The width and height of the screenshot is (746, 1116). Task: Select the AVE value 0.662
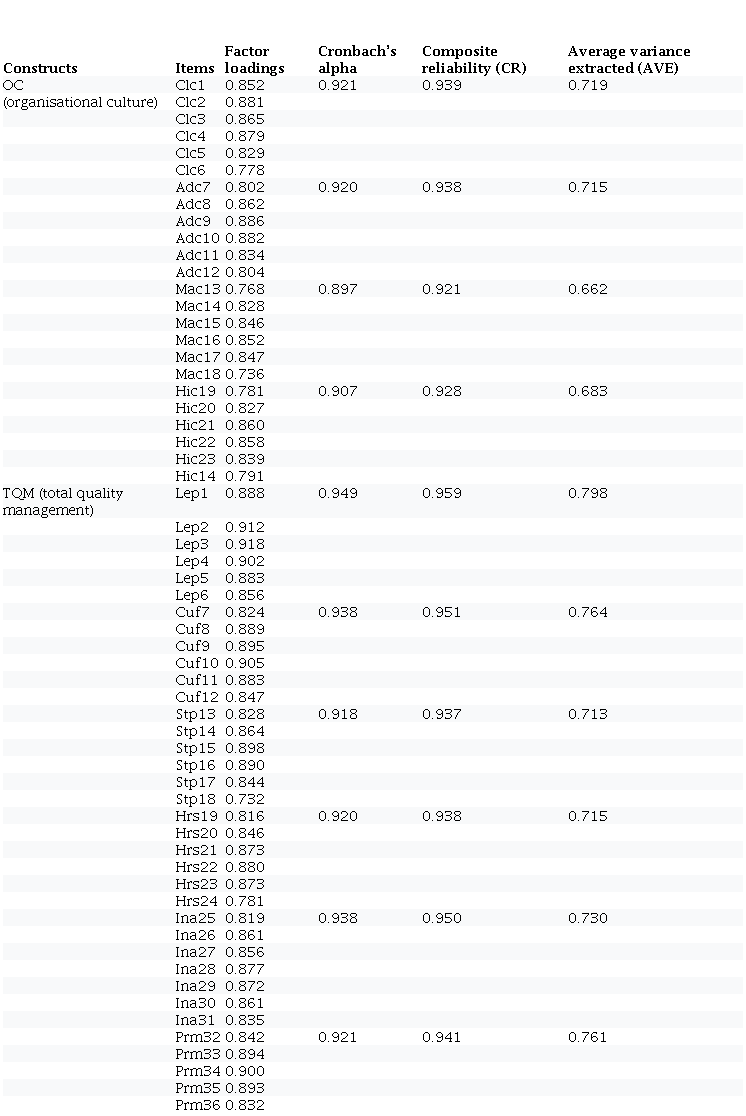click(587, 289)
